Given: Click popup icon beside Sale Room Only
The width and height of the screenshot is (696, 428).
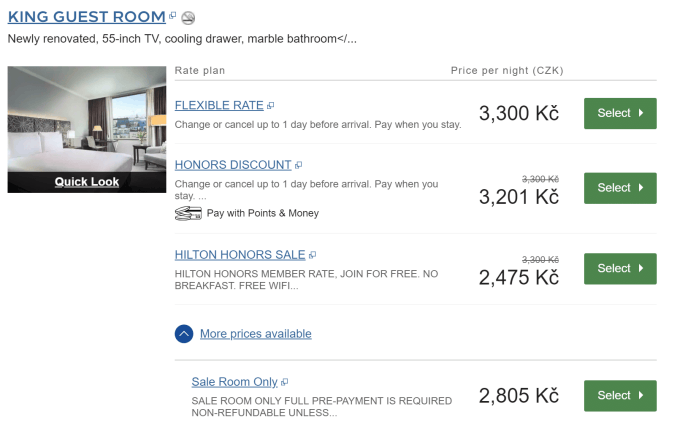Looking at the screenshot, I should (x=285, y=382).
